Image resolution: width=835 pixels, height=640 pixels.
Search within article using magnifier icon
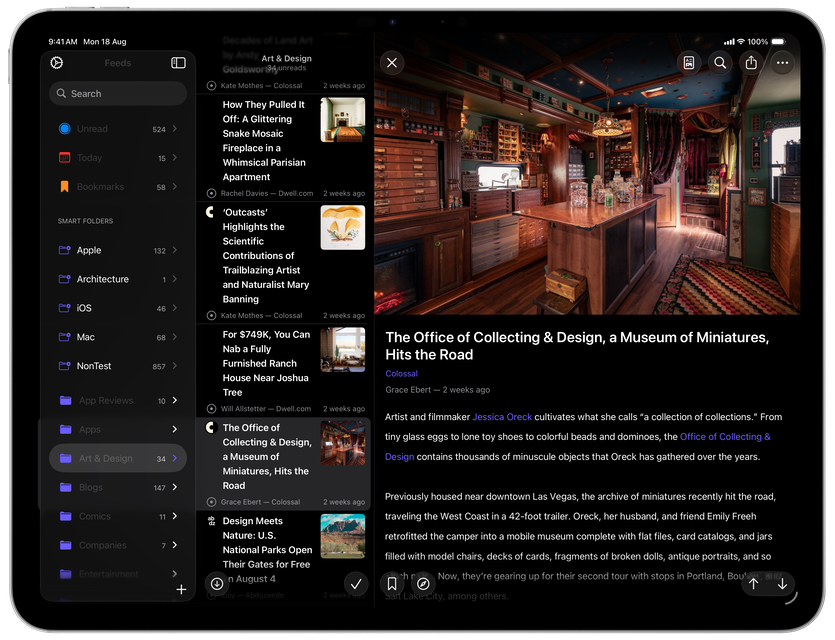click(720, 63)
